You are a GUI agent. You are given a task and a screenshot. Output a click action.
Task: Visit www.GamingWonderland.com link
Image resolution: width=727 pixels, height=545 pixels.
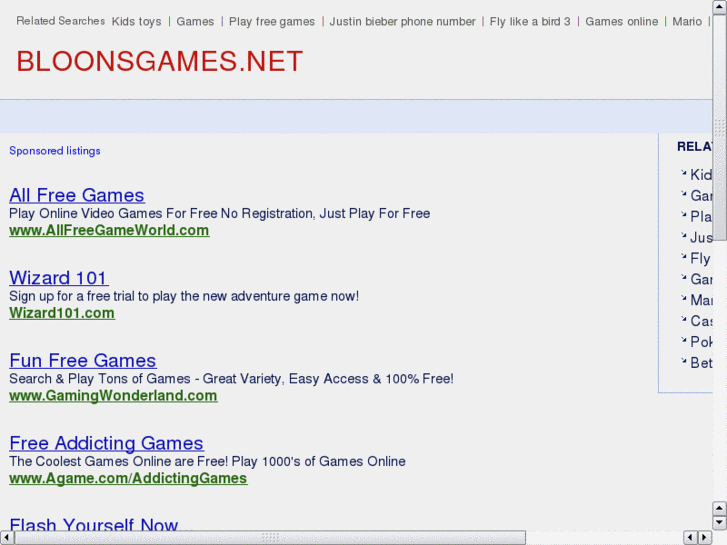tap(113, 396)
